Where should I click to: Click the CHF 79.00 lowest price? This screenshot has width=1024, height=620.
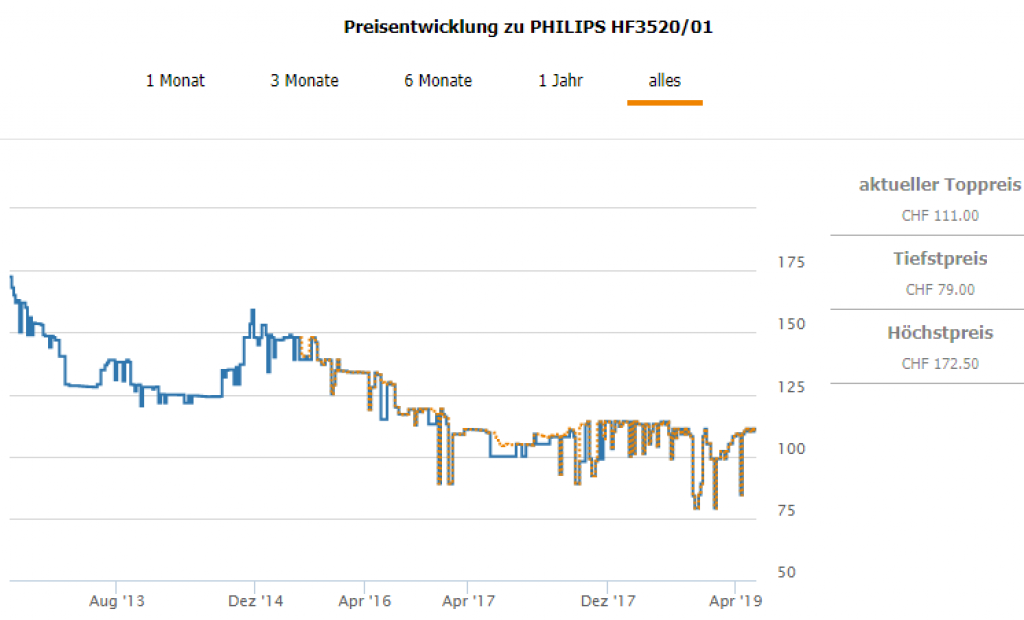[x=940, y=290]
